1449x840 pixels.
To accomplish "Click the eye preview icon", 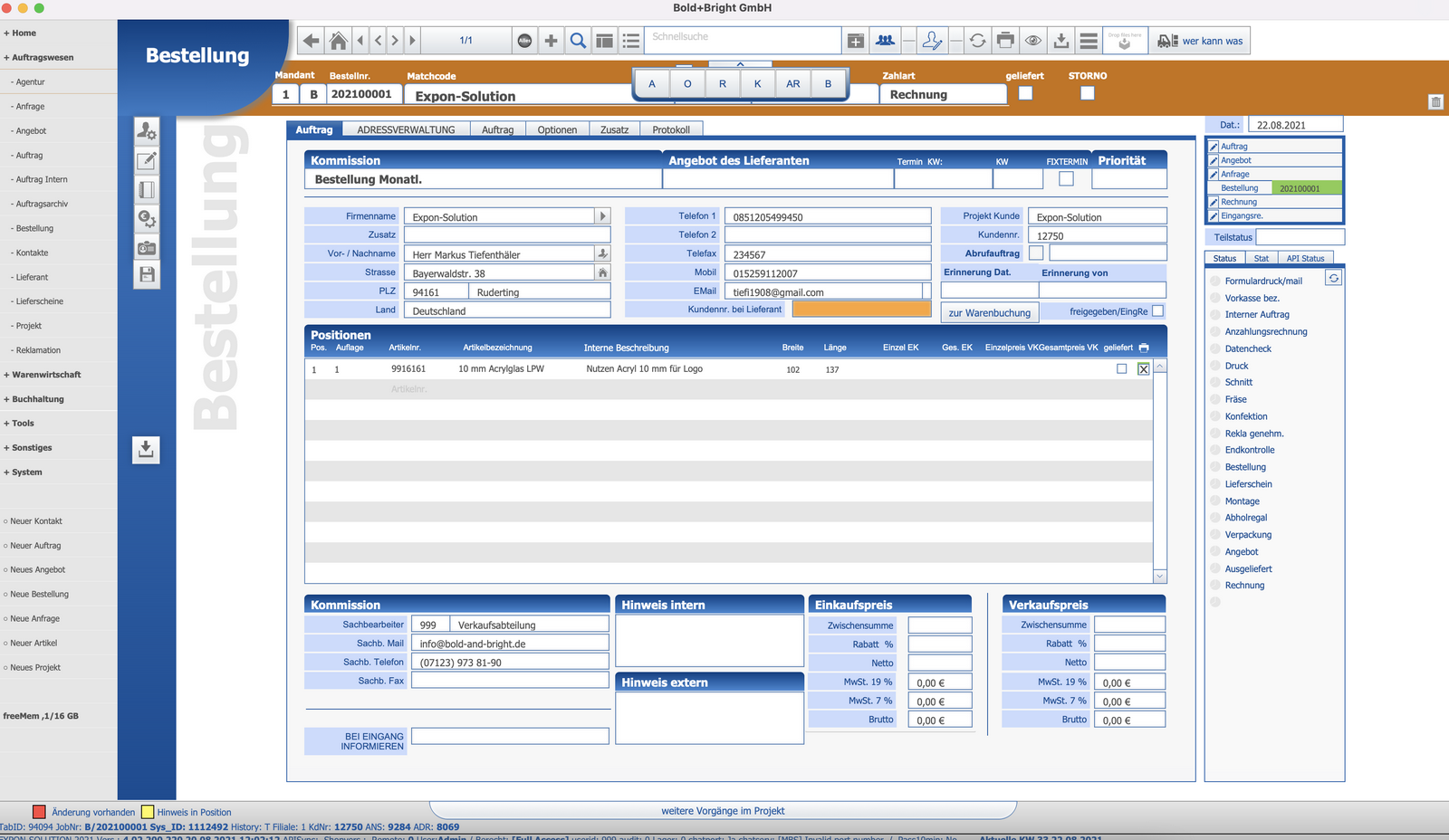I will pyautogui.click(x=1033, y=41).
